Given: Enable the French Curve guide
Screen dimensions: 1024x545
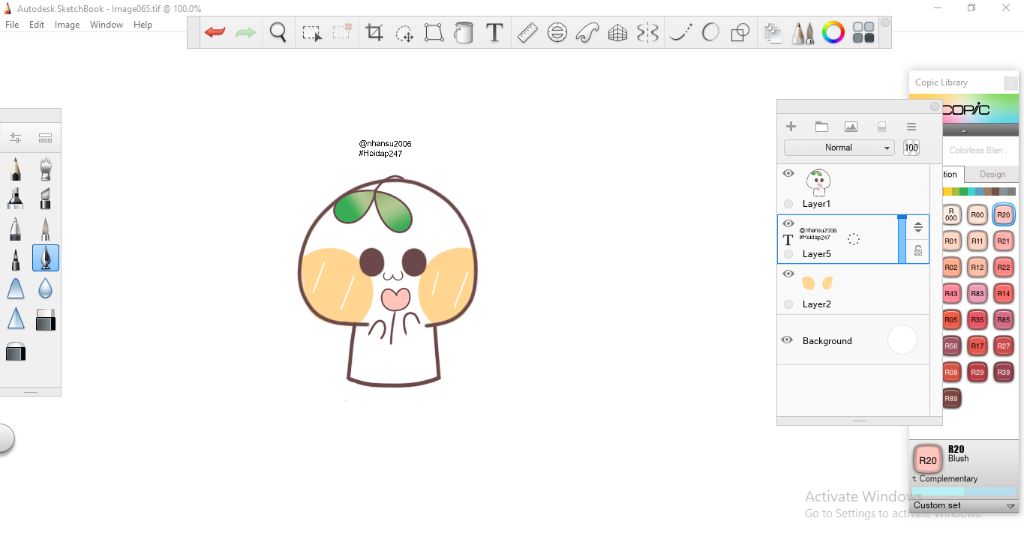Looking at the screenshot, I should point(587,32).
